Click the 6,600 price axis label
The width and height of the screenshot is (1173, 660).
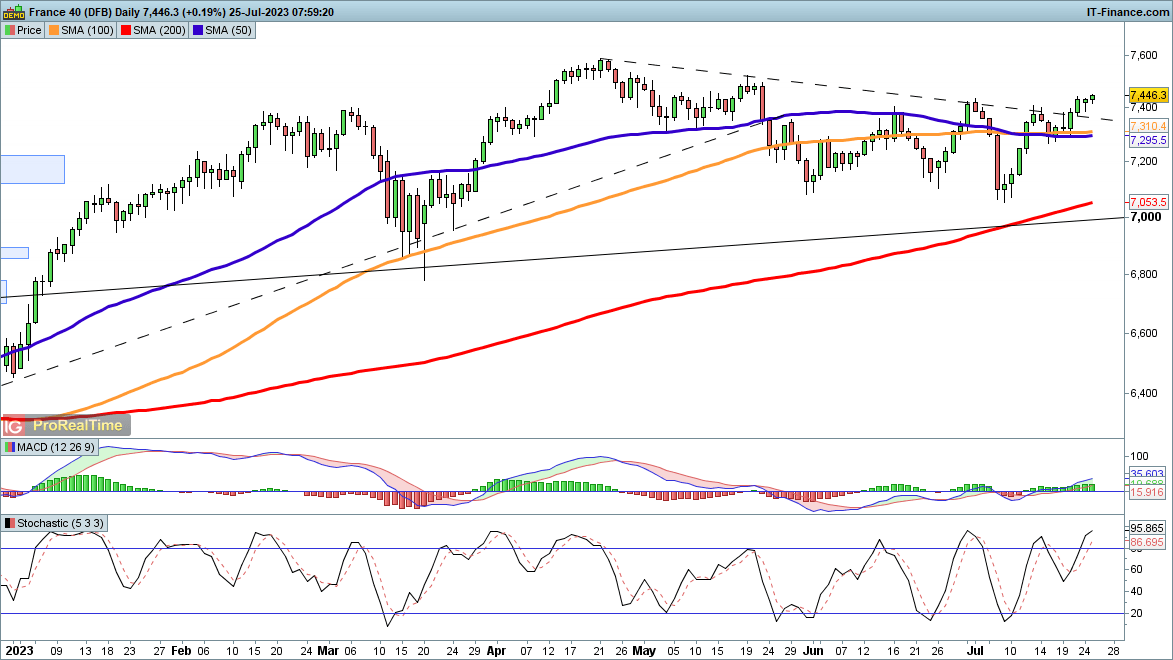[1144, 334]
